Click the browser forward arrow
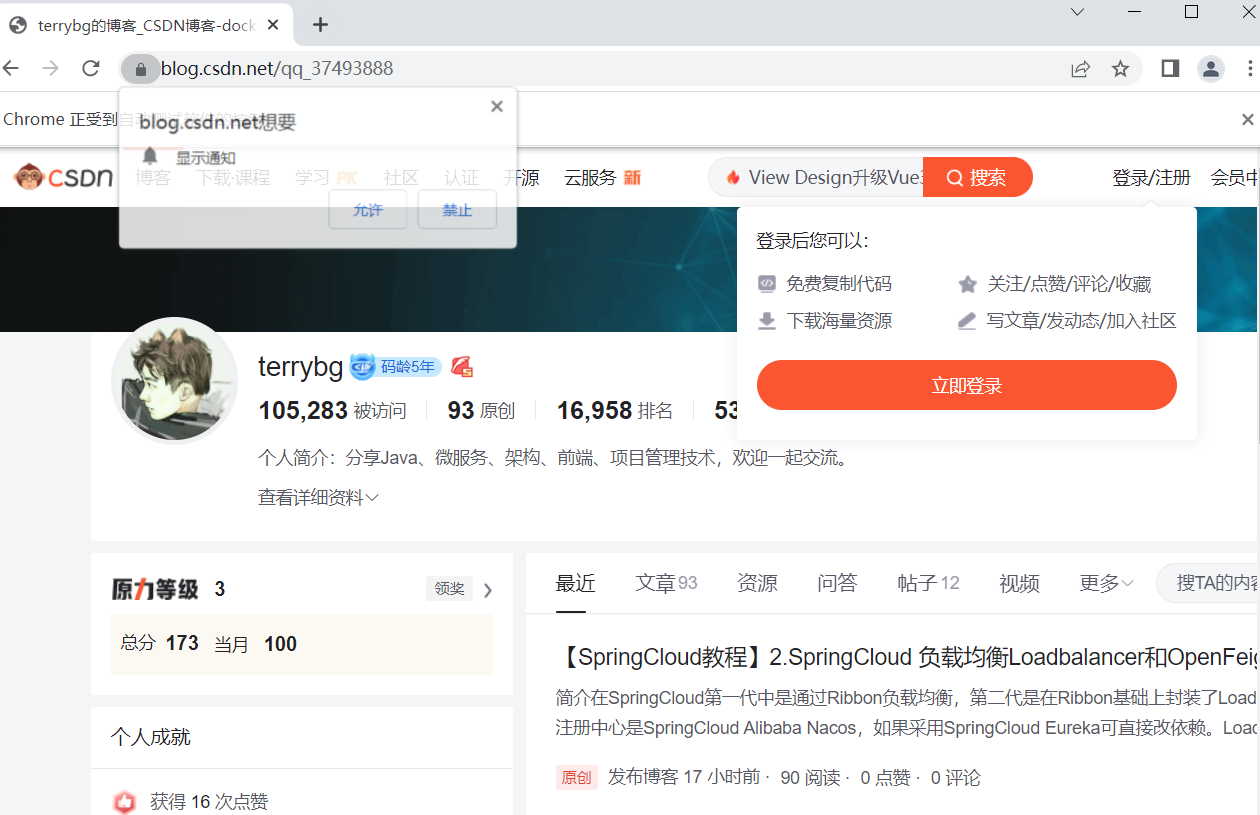Viewport: 1260px width, 815px height. point(50,68)
